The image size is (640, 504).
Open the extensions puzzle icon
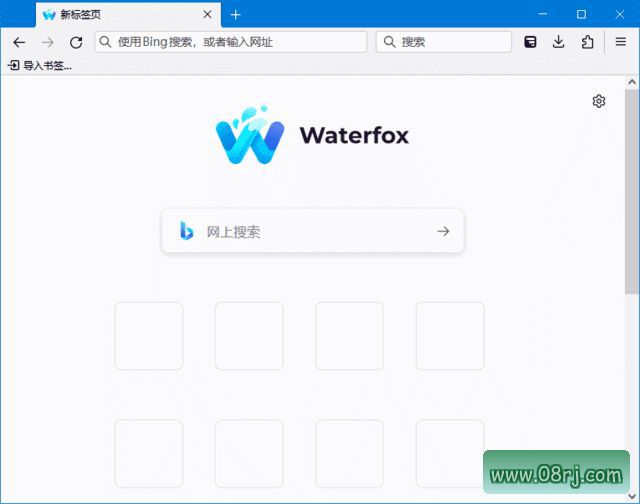[587, 42]
